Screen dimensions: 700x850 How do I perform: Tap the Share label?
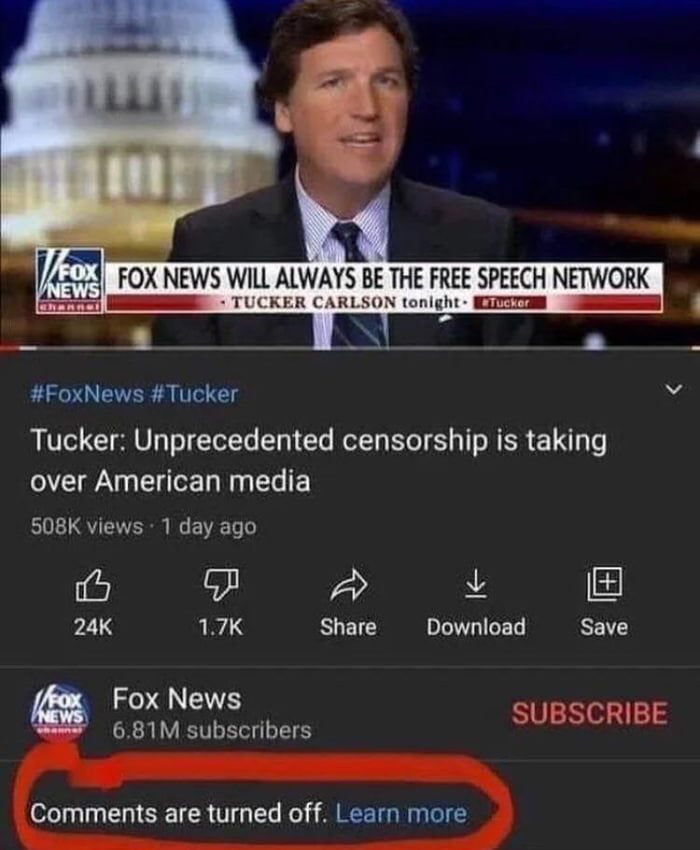point(348,627)
